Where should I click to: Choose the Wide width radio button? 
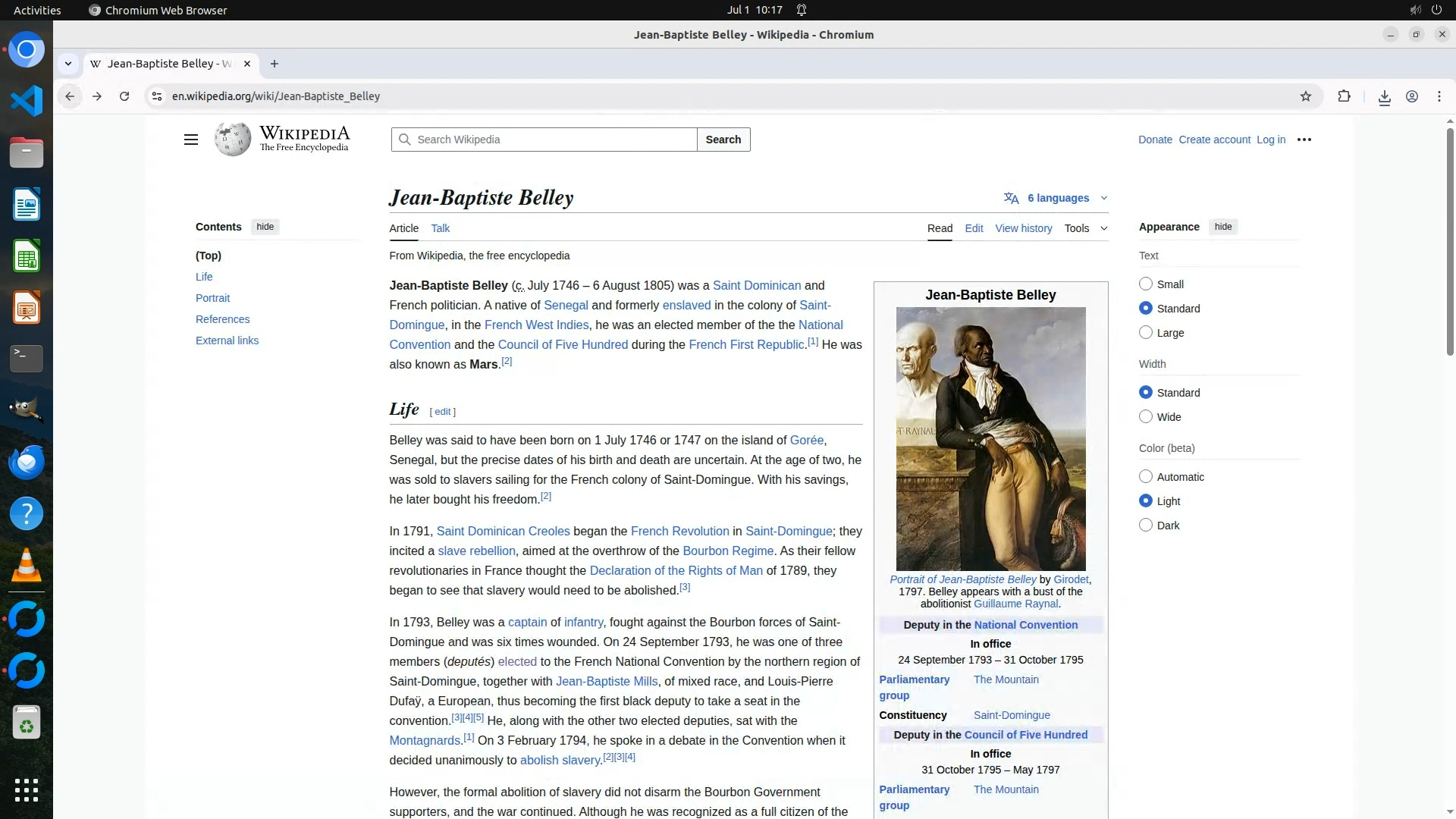coord(1146,416)
